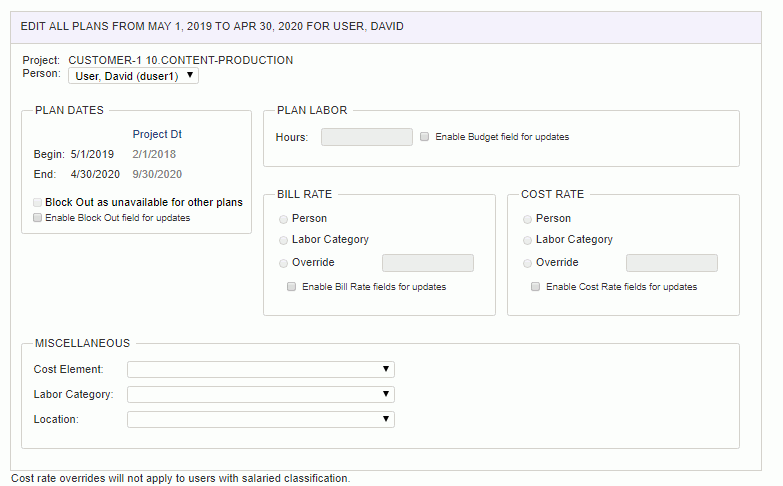Select Bill Rate Override radio button

(x=283, y=263)
